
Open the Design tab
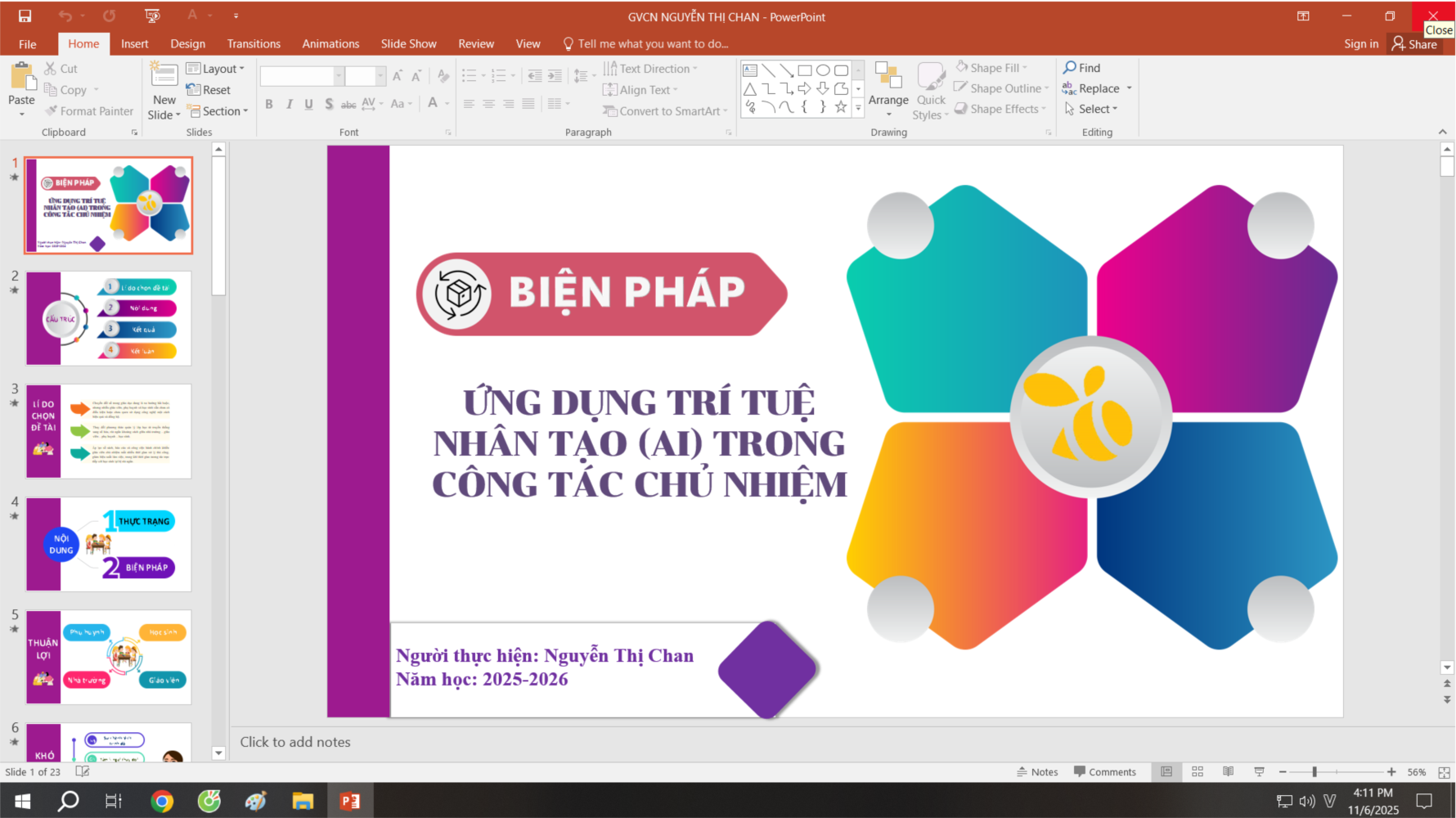pos(187,44)
